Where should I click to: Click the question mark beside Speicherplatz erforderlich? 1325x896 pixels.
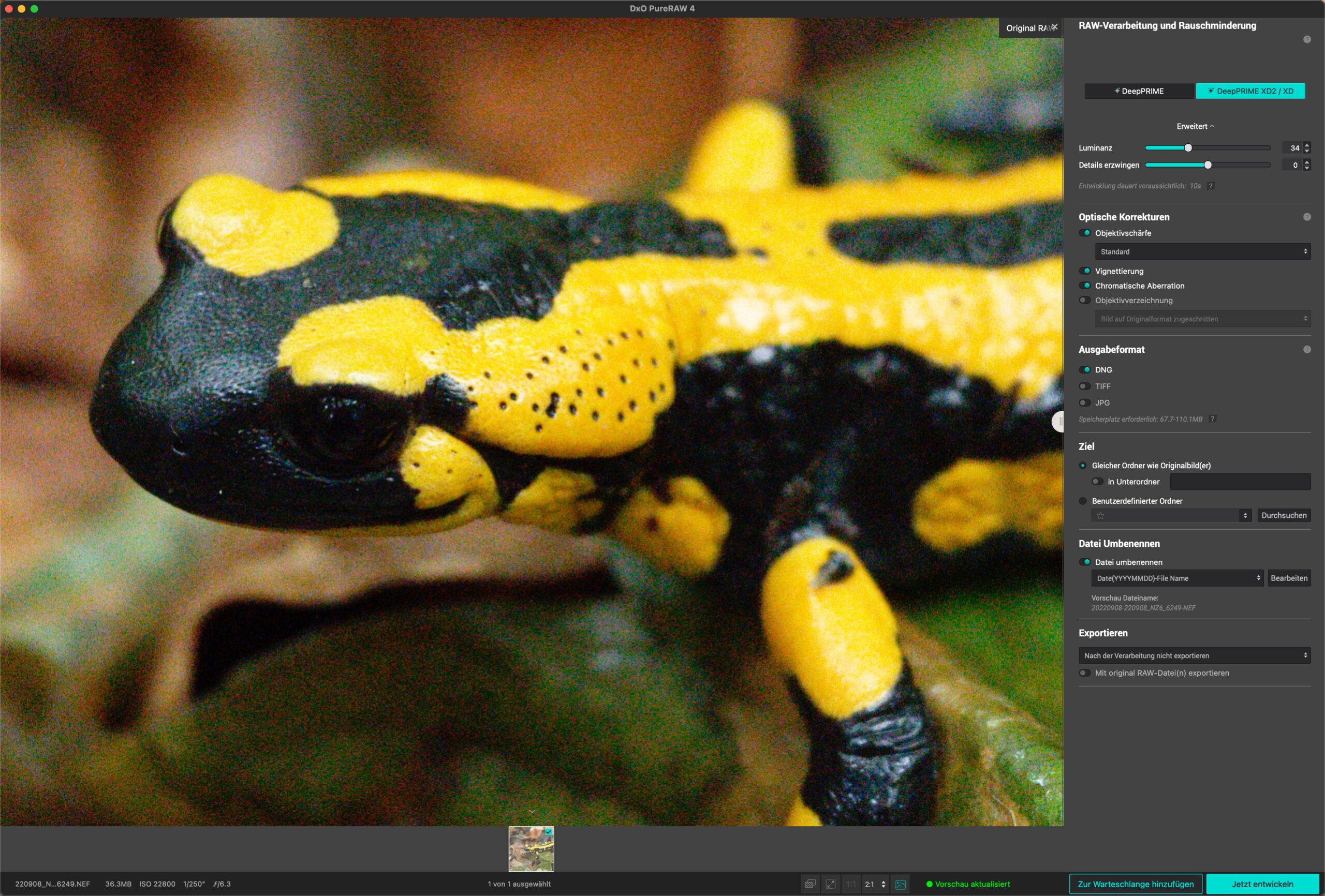[1213, 419]
